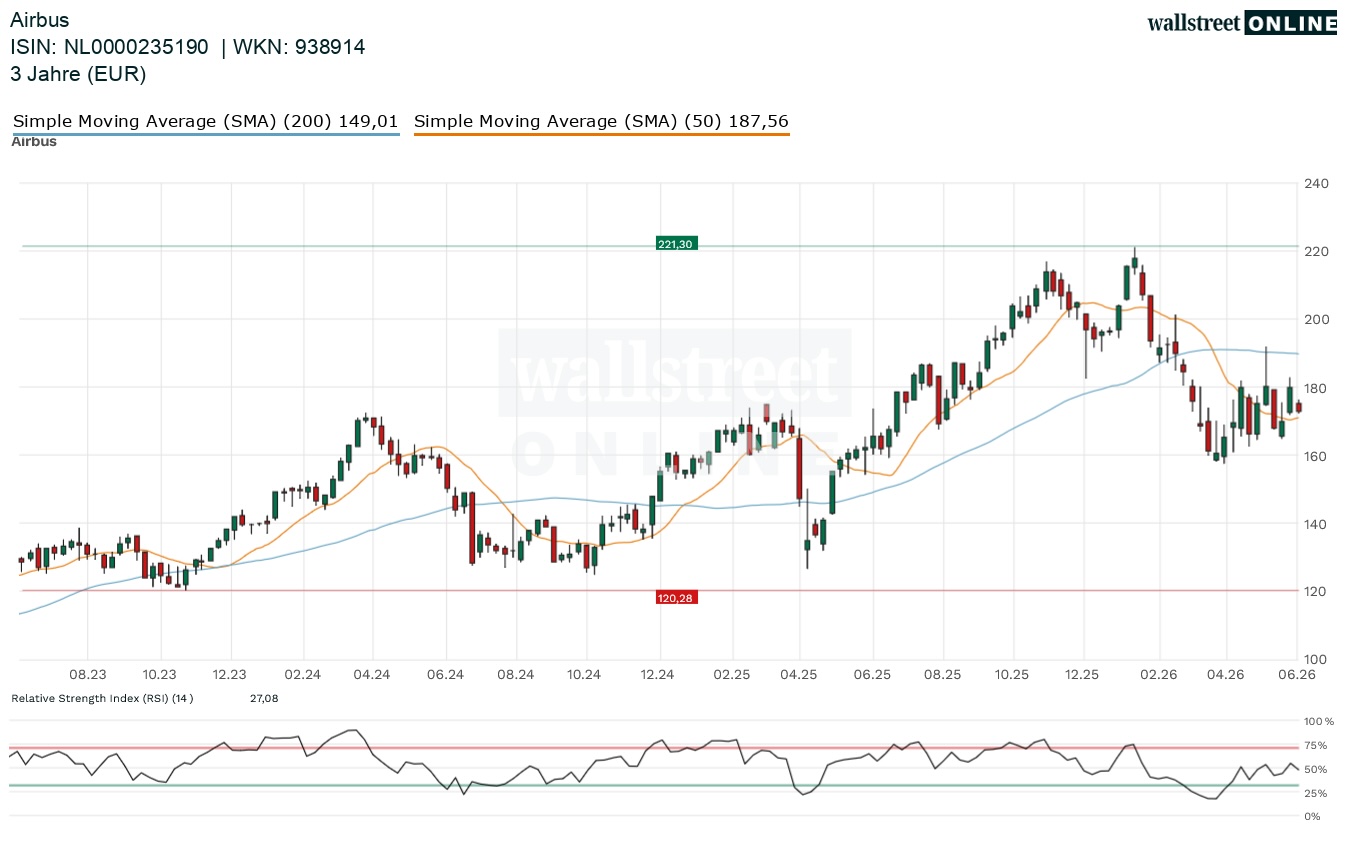
Task: Click the 200 price axis label
Action: [x=1316, y=320]
